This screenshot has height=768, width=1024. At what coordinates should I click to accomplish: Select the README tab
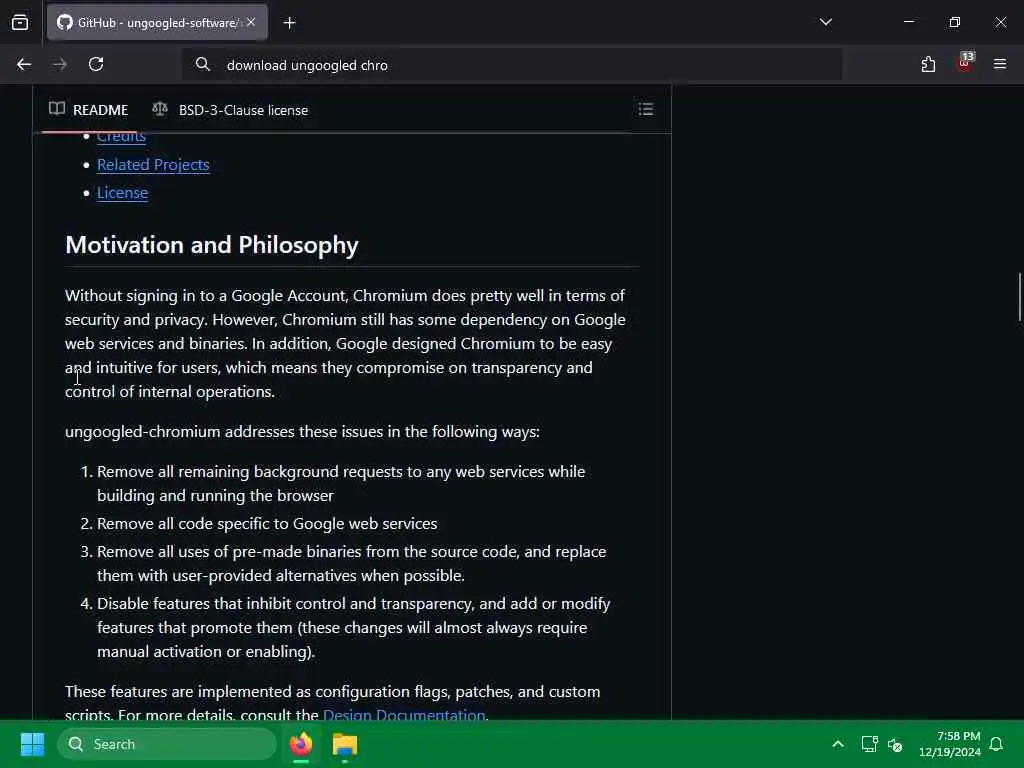[89, 110]
